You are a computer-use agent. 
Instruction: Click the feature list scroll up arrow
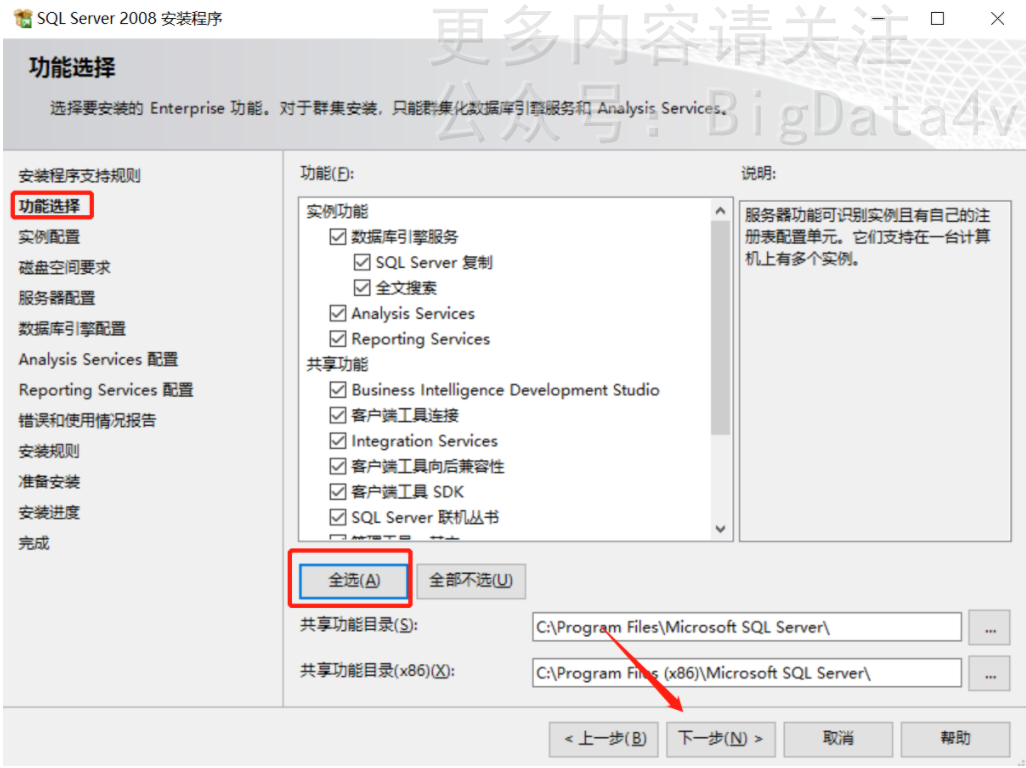click(x=720, y=211)
